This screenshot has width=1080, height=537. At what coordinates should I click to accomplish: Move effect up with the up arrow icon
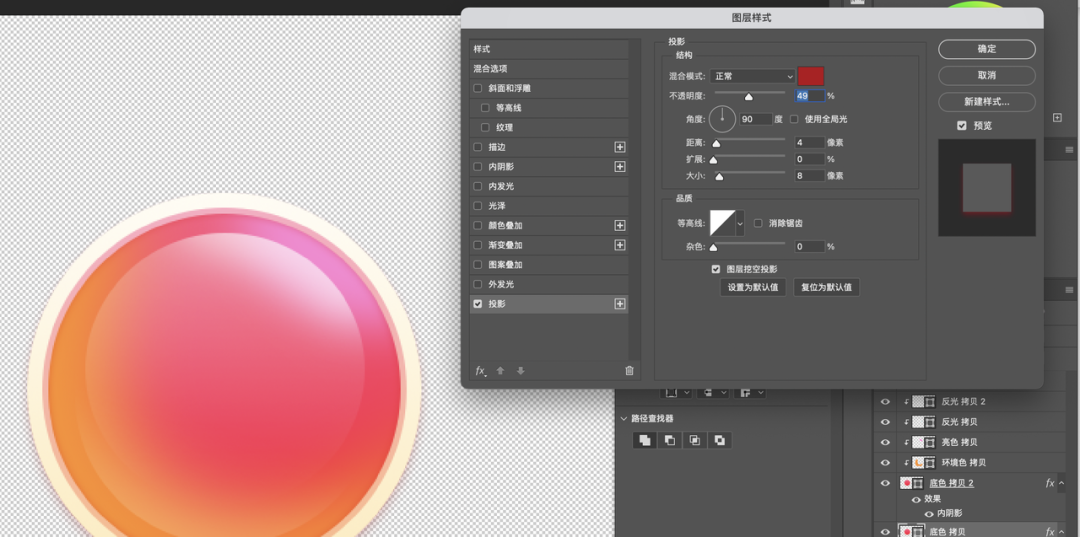(501, 371)
